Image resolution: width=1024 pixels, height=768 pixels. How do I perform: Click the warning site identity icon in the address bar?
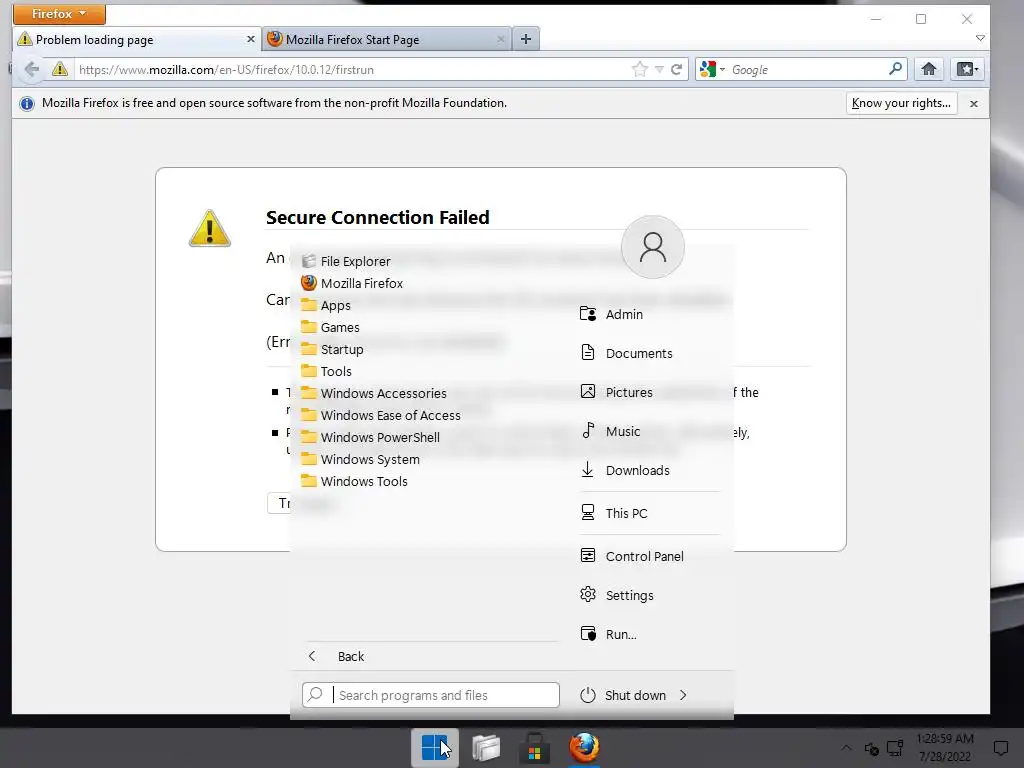[60, 69]
